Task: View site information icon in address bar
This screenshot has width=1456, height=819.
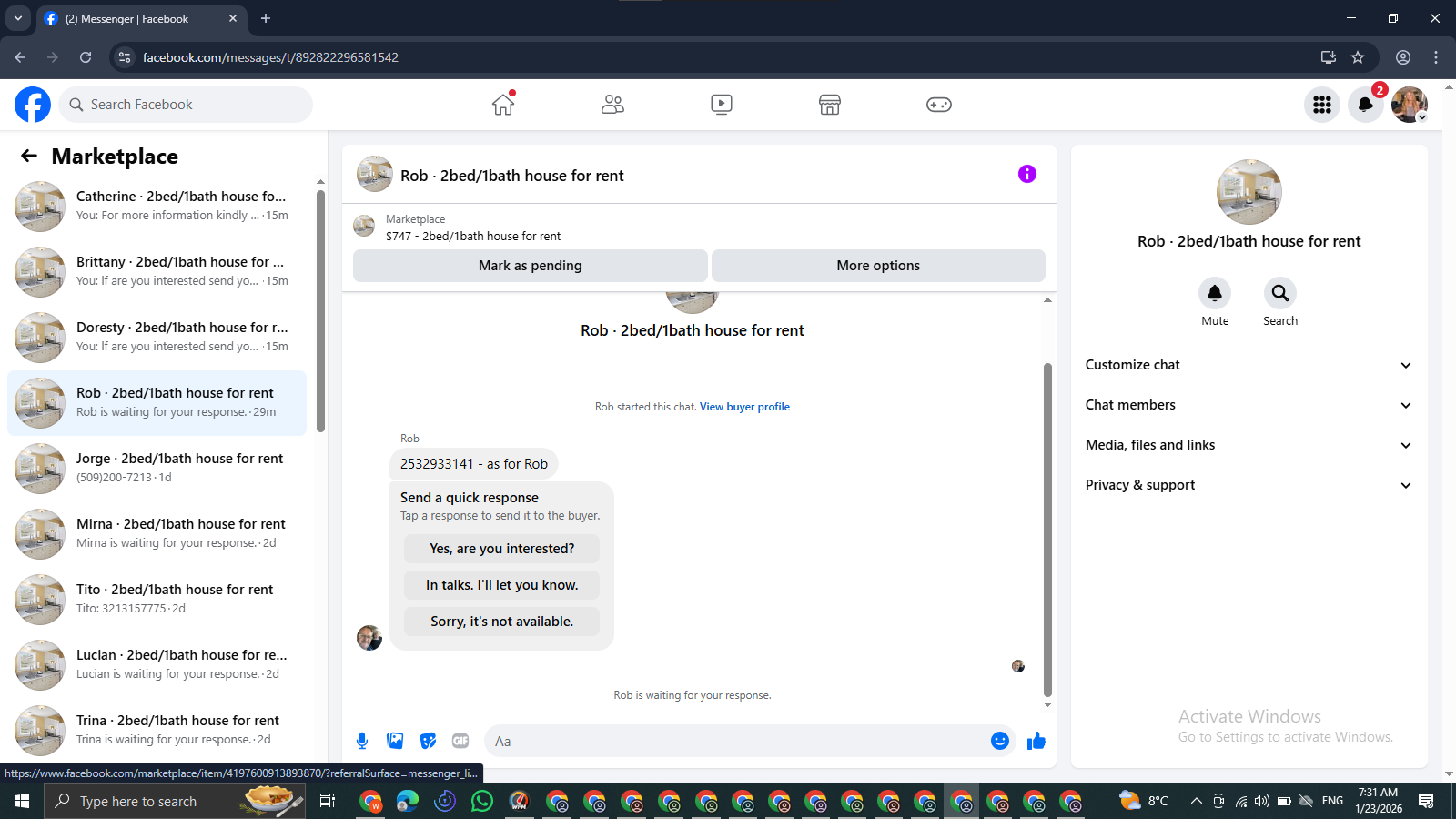Action: coord(125,57)
